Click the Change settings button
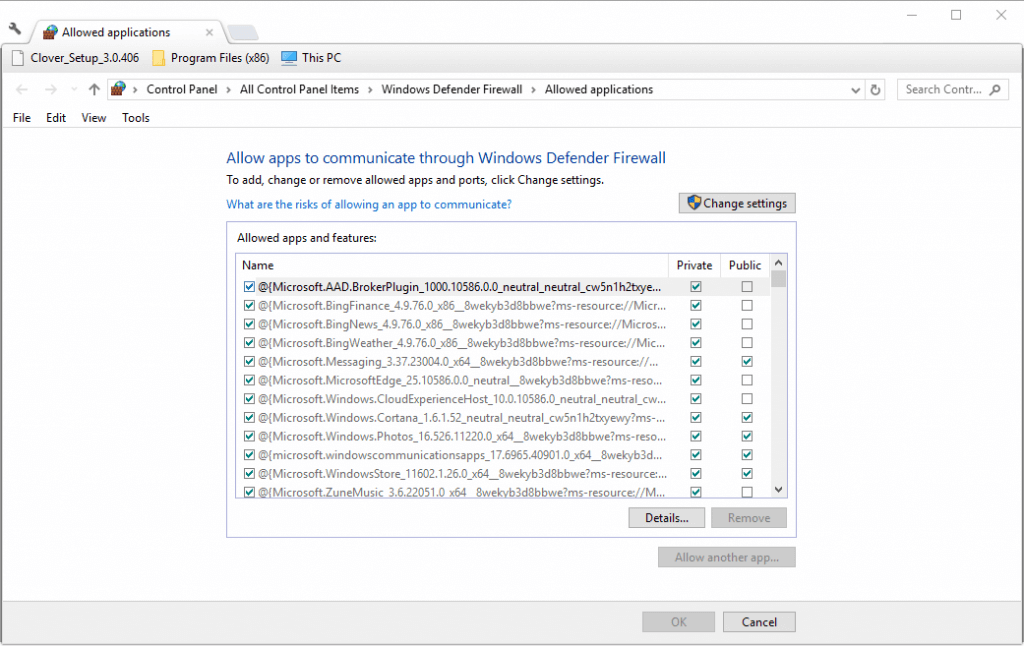The image size is (1024, 646). [x=737, y=203]
